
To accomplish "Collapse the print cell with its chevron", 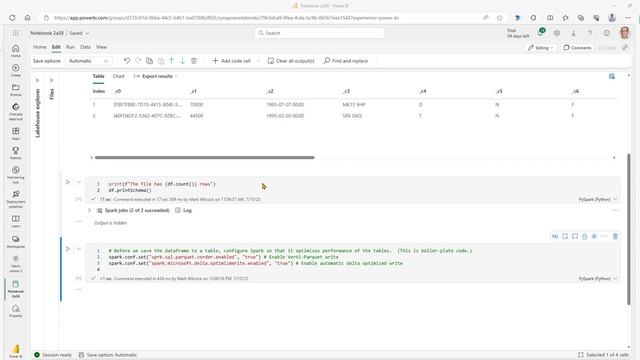I will click(x=79, y=182).
